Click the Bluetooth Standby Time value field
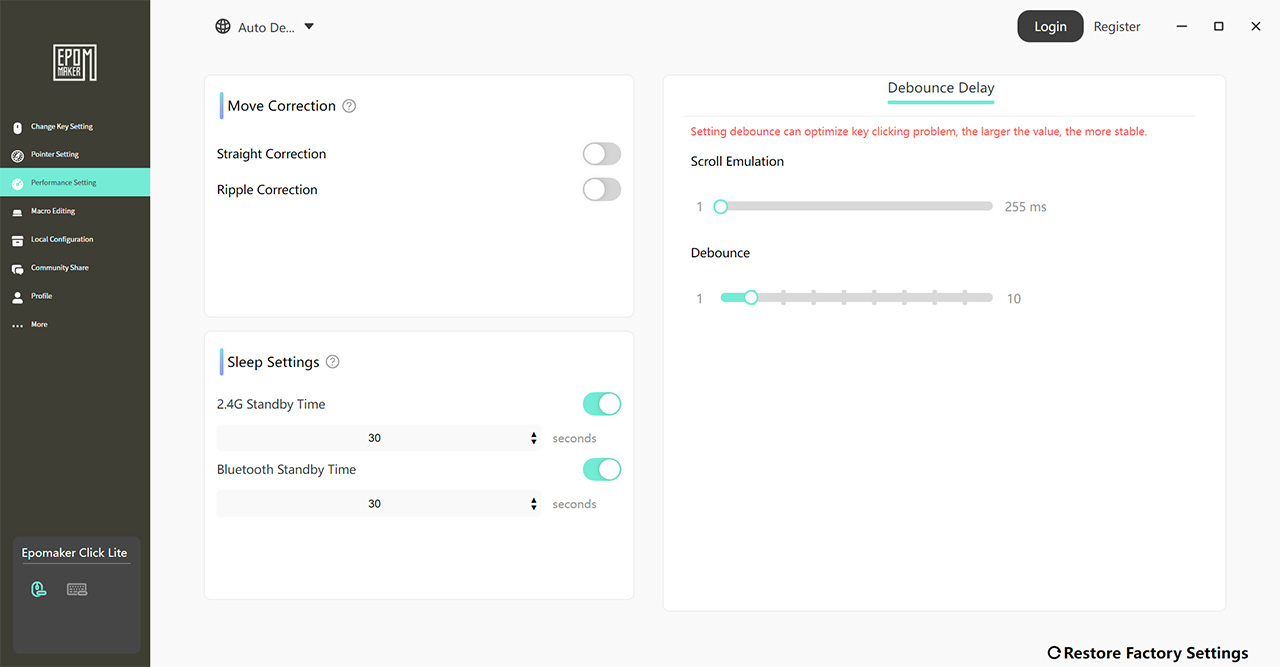Image resolution: width=1280 pixels, height=667 pixels. click(x=379, y=504)
